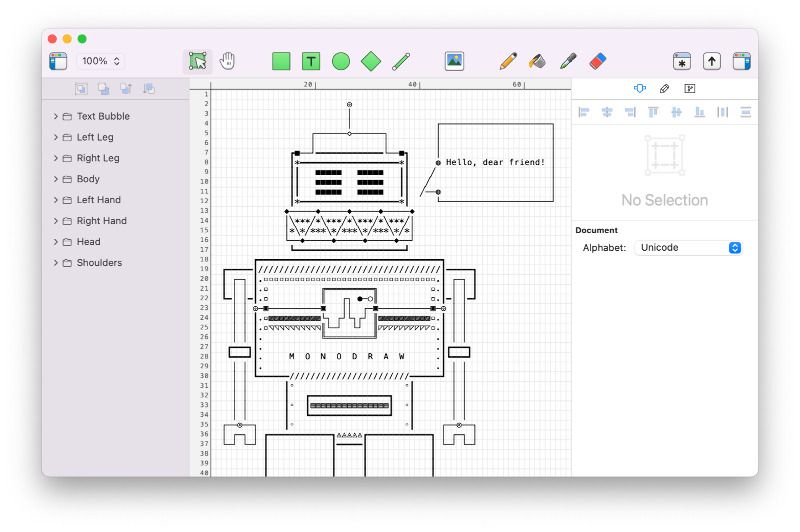Choose the green Ellipse shape tool
The image size is (800, 532).
pyautogui.click(x=341, y=61)
